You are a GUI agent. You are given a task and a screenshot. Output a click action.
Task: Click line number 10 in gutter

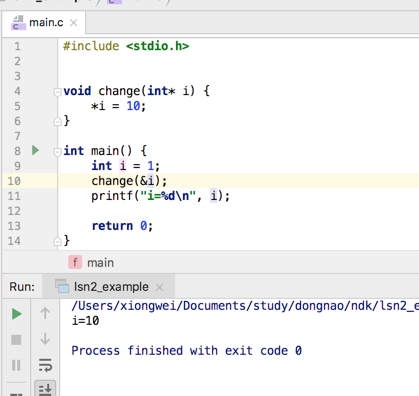point(14,181)
